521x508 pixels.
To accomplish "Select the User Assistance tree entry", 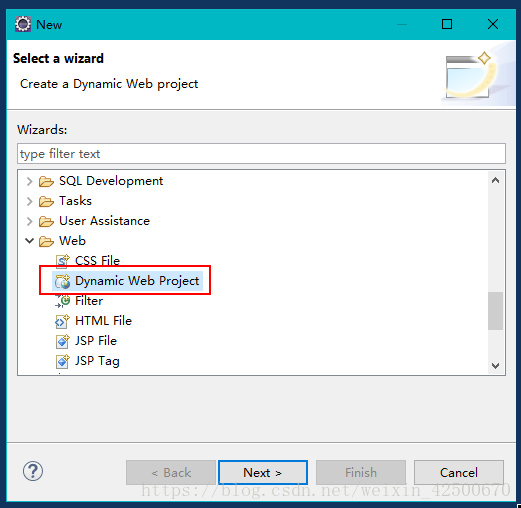I will point(104,221).
